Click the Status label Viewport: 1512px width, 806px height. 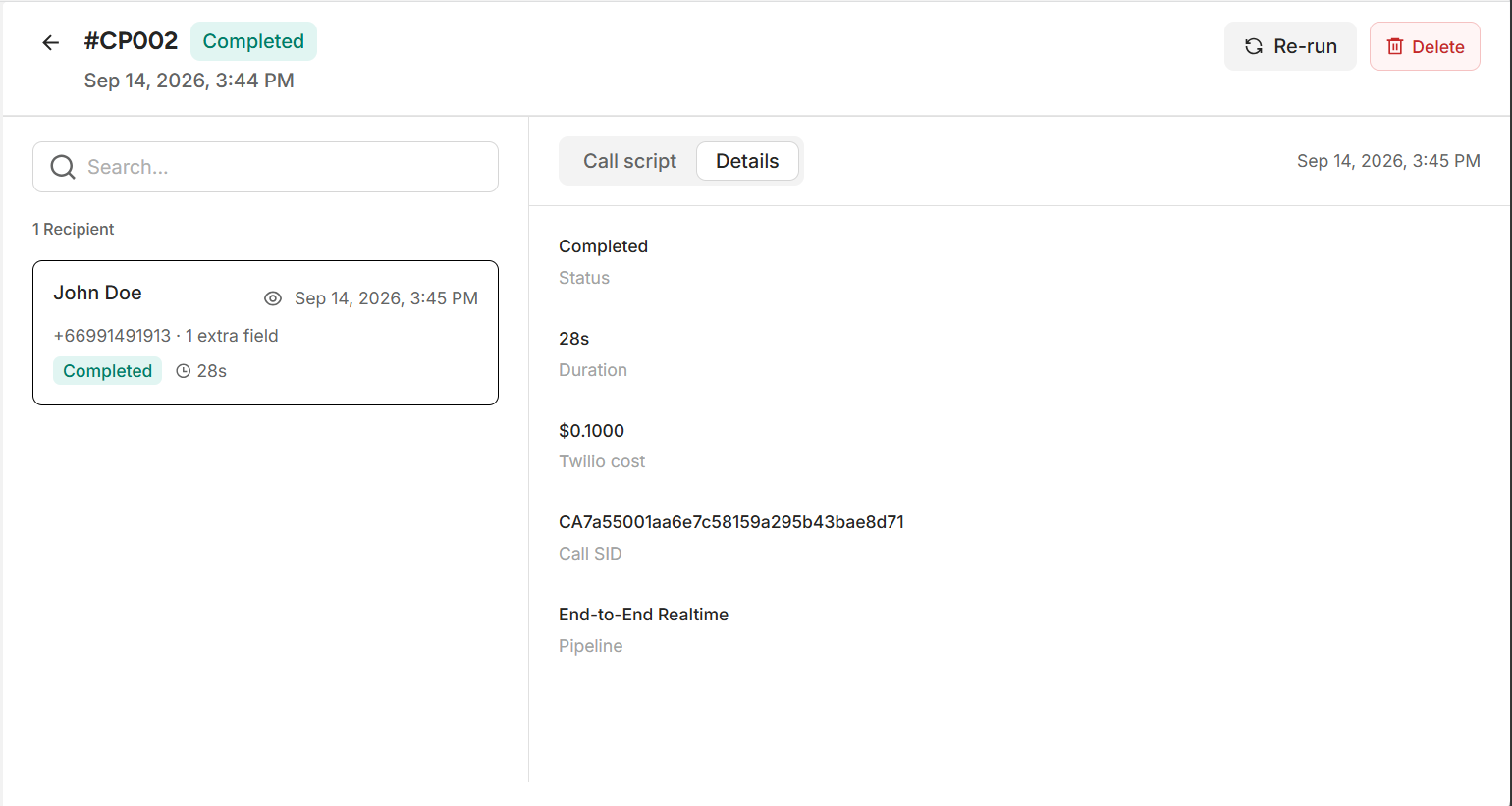pos(583,278)
